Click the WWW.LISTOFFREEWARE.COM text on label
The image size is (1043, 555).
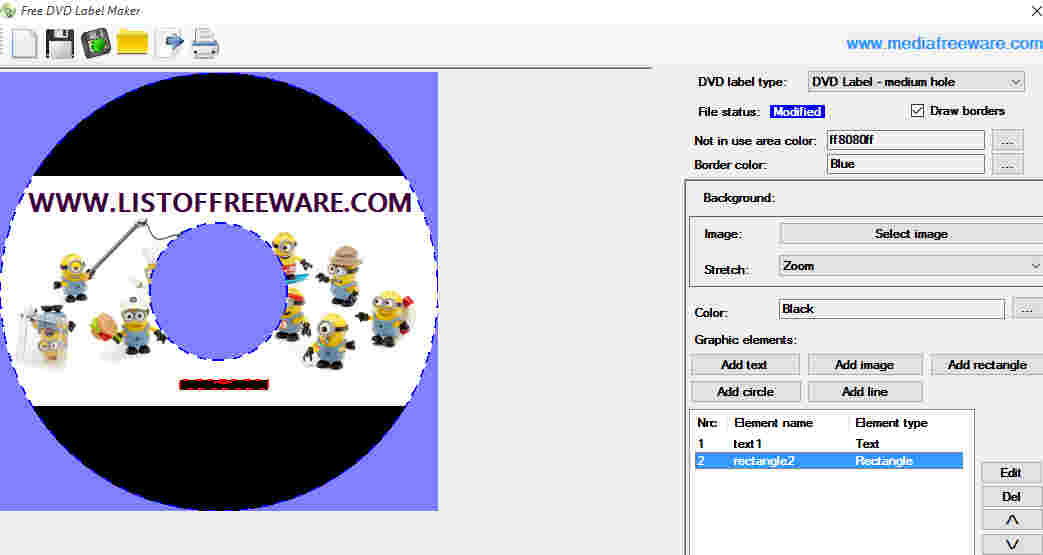coord(220,202)
